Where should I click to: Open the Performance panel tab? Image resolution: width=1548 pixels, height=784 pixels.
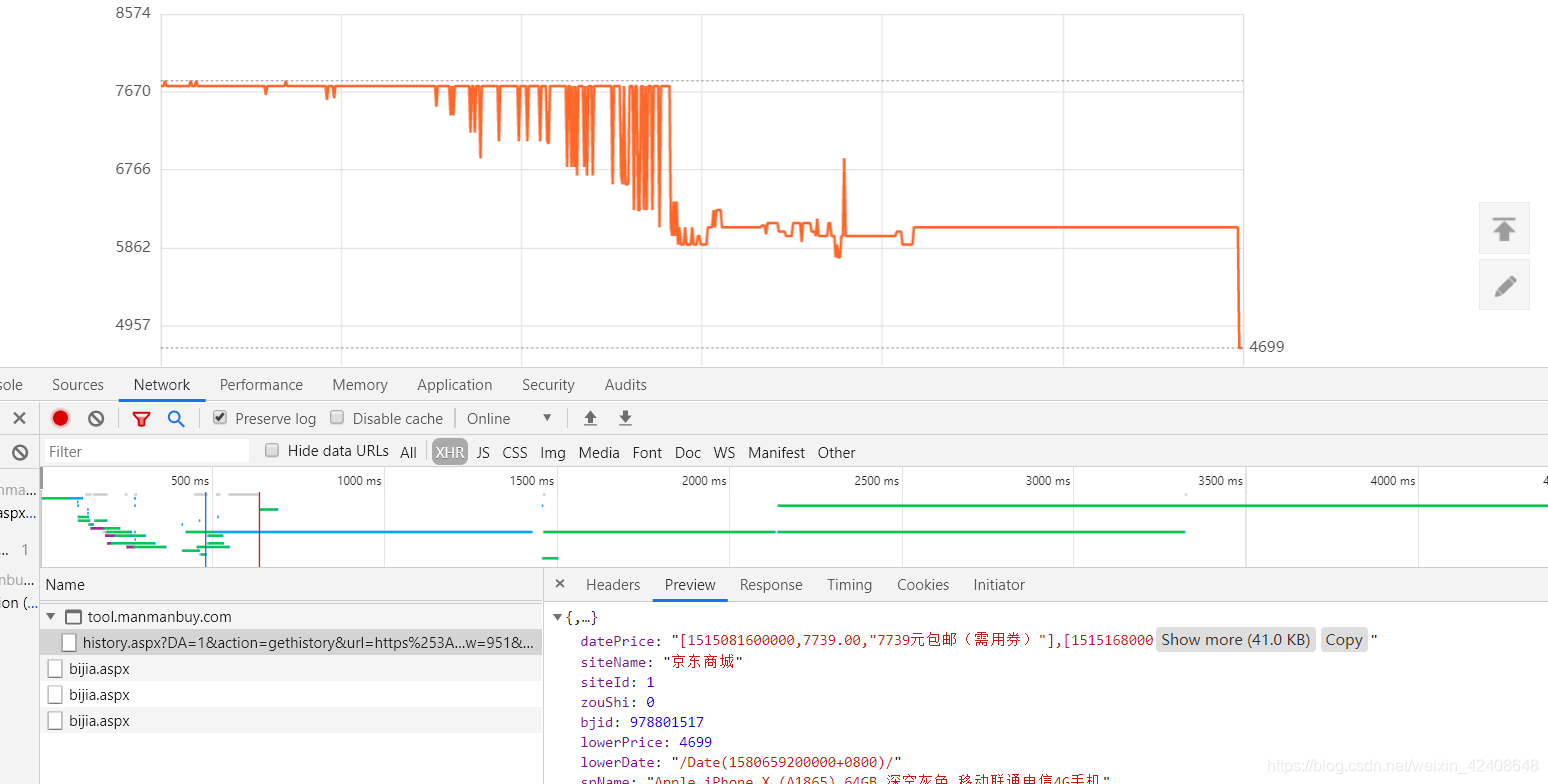tap(261, 385)
